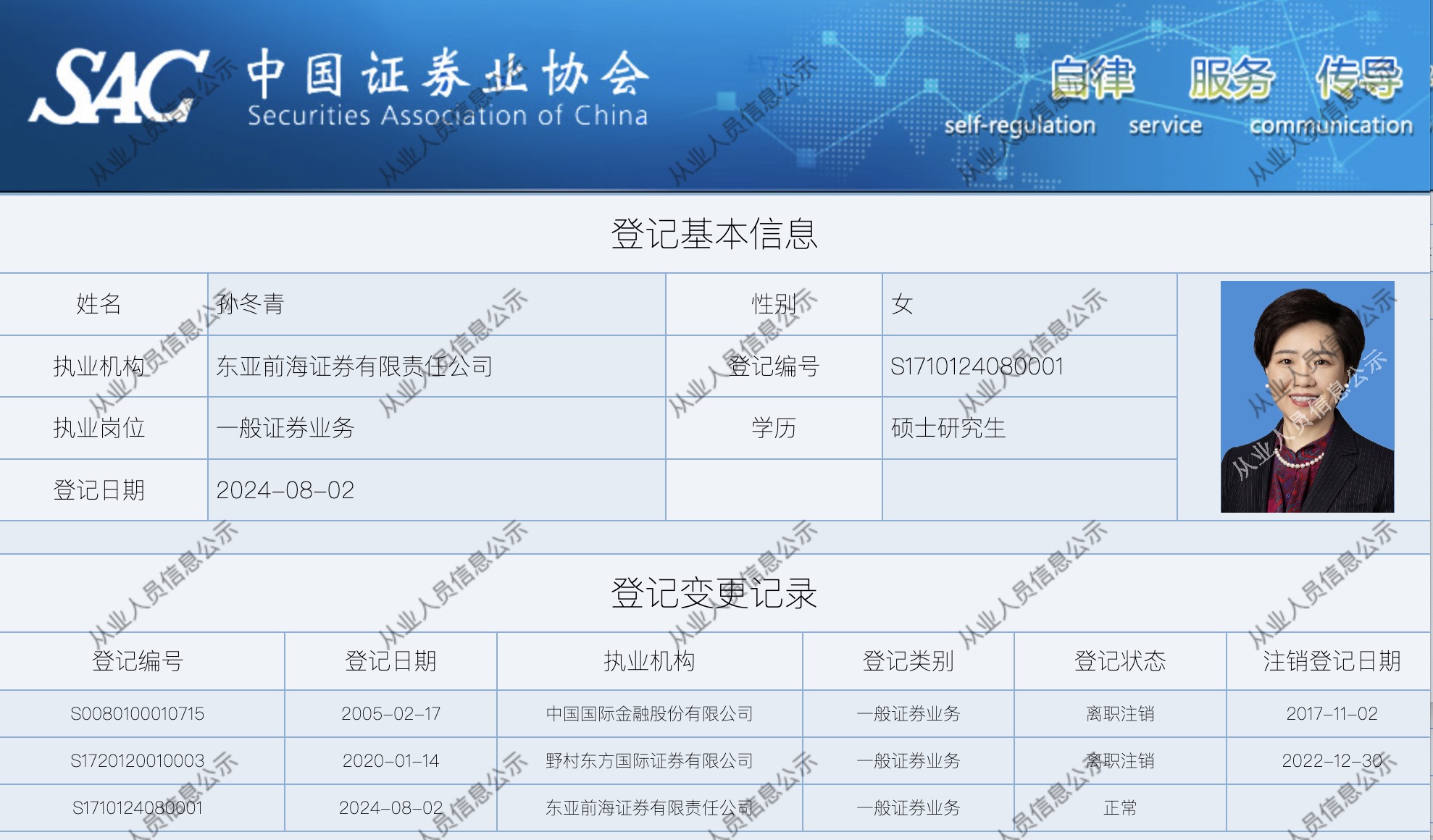The height and width of the screenshot is (840, 1433).
Task: Click the 执业机构 column header in change records
Action: [649, 661]
